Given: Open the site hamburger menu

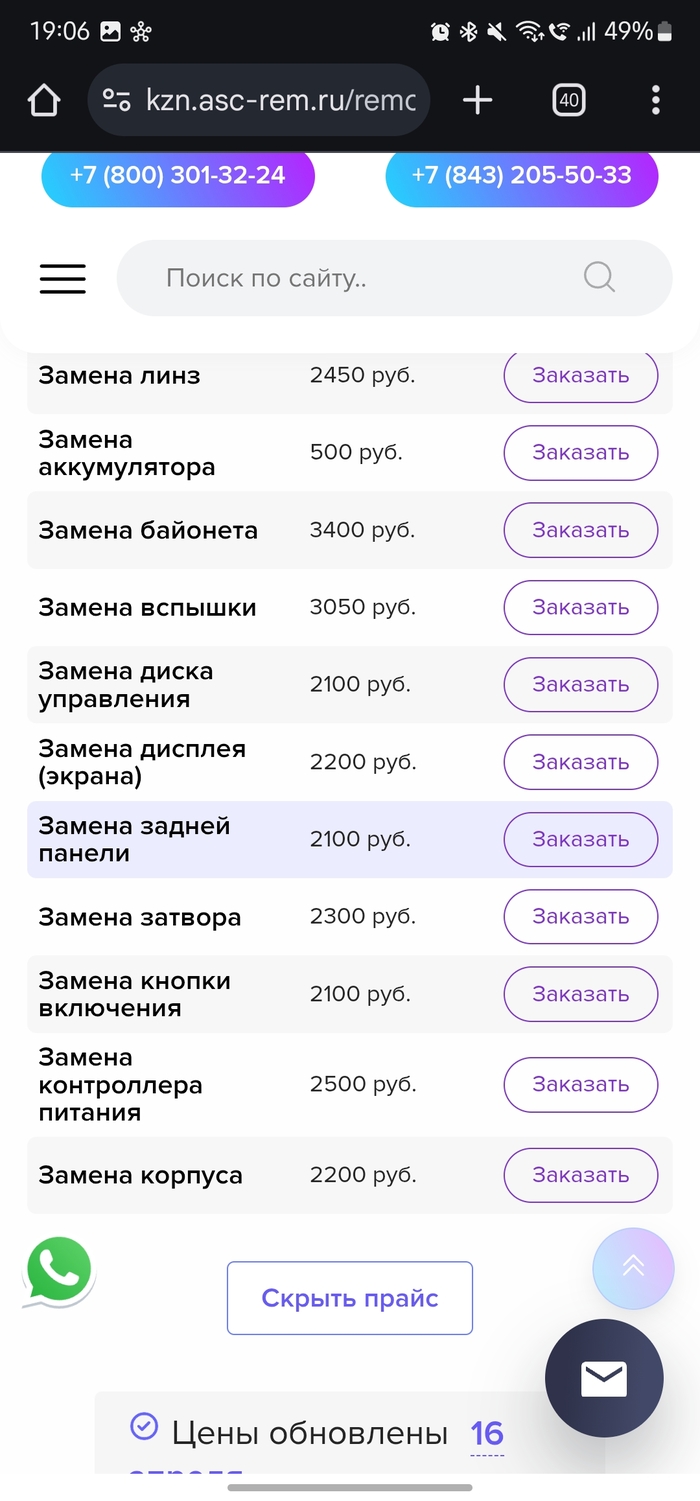Looking at the screenshot, I should point(63,278).
